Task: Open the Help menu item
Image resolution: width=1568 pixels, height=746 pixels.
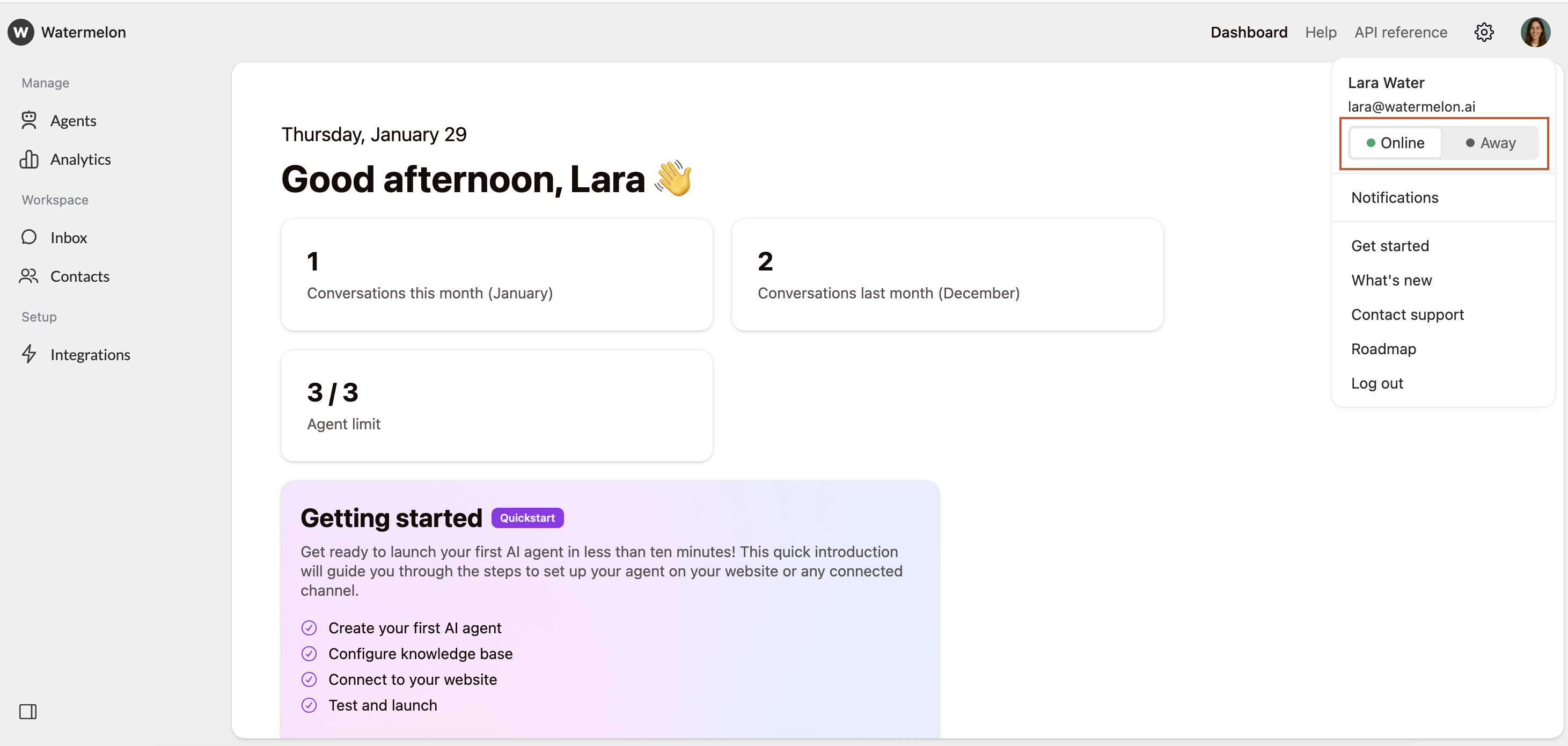Action: [x=1320, y=32]
